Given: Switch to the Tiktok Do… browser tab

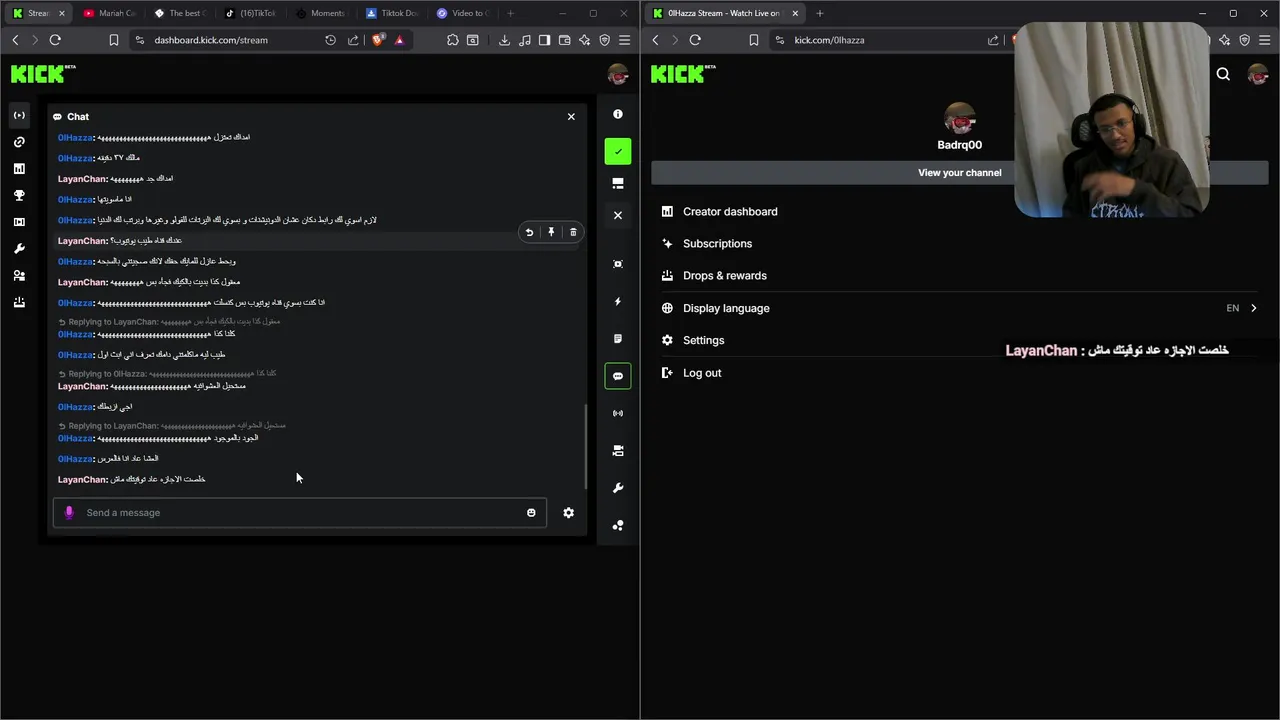Looking at the screenshot, I should pos(392,13).
